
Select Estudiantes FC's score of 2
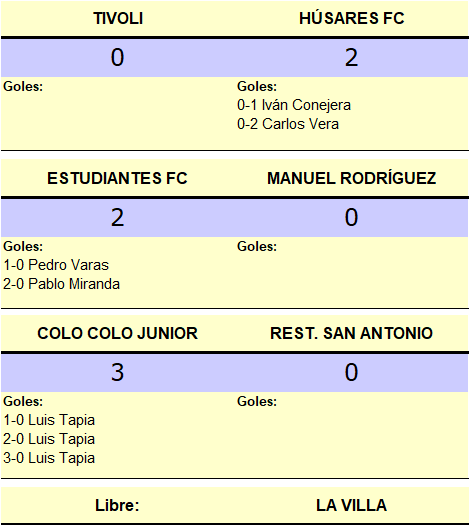(x=118, y=217)
